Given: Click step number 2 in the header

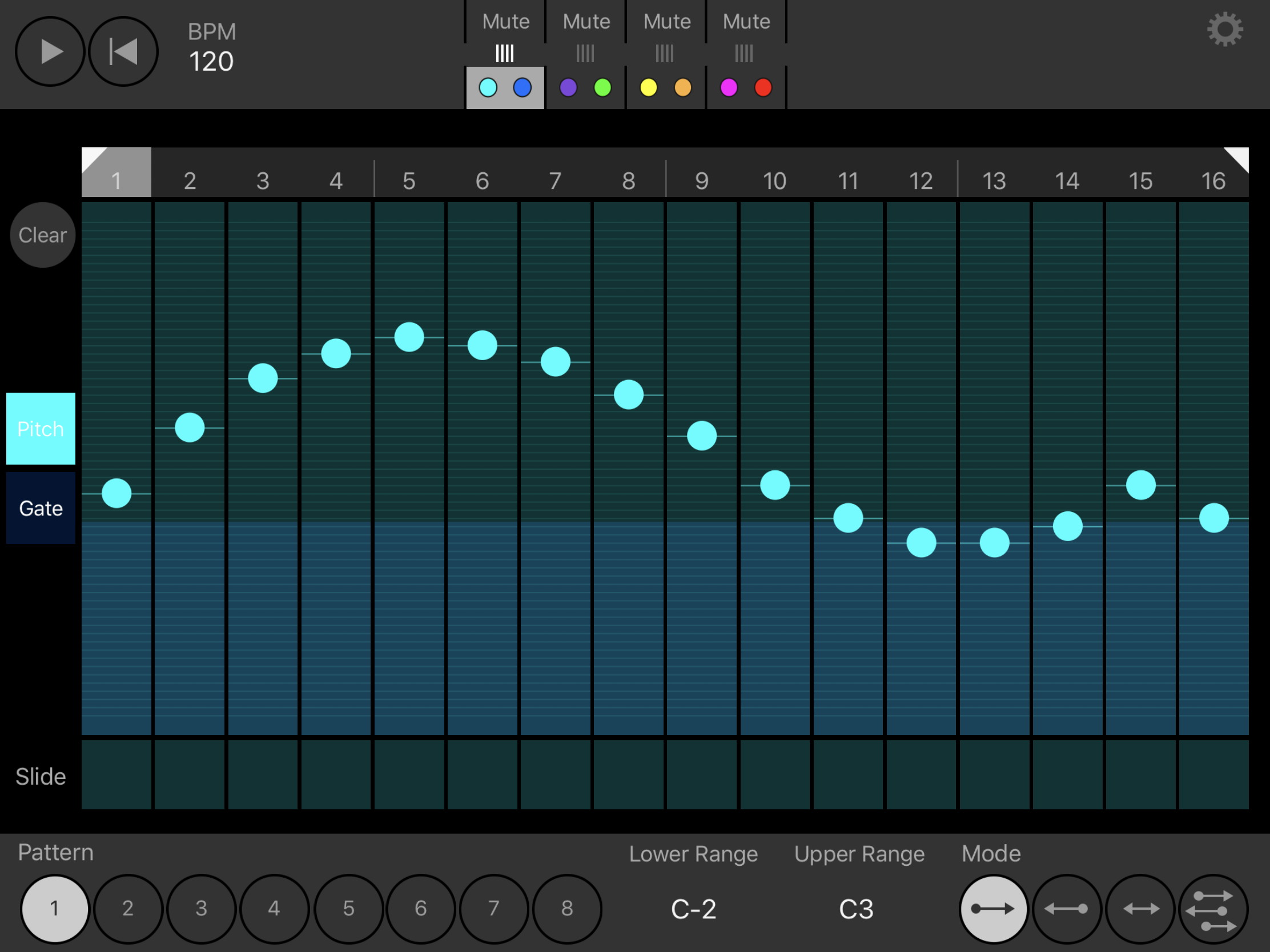Looking at the screenshot, I should [x=190, y=181].
